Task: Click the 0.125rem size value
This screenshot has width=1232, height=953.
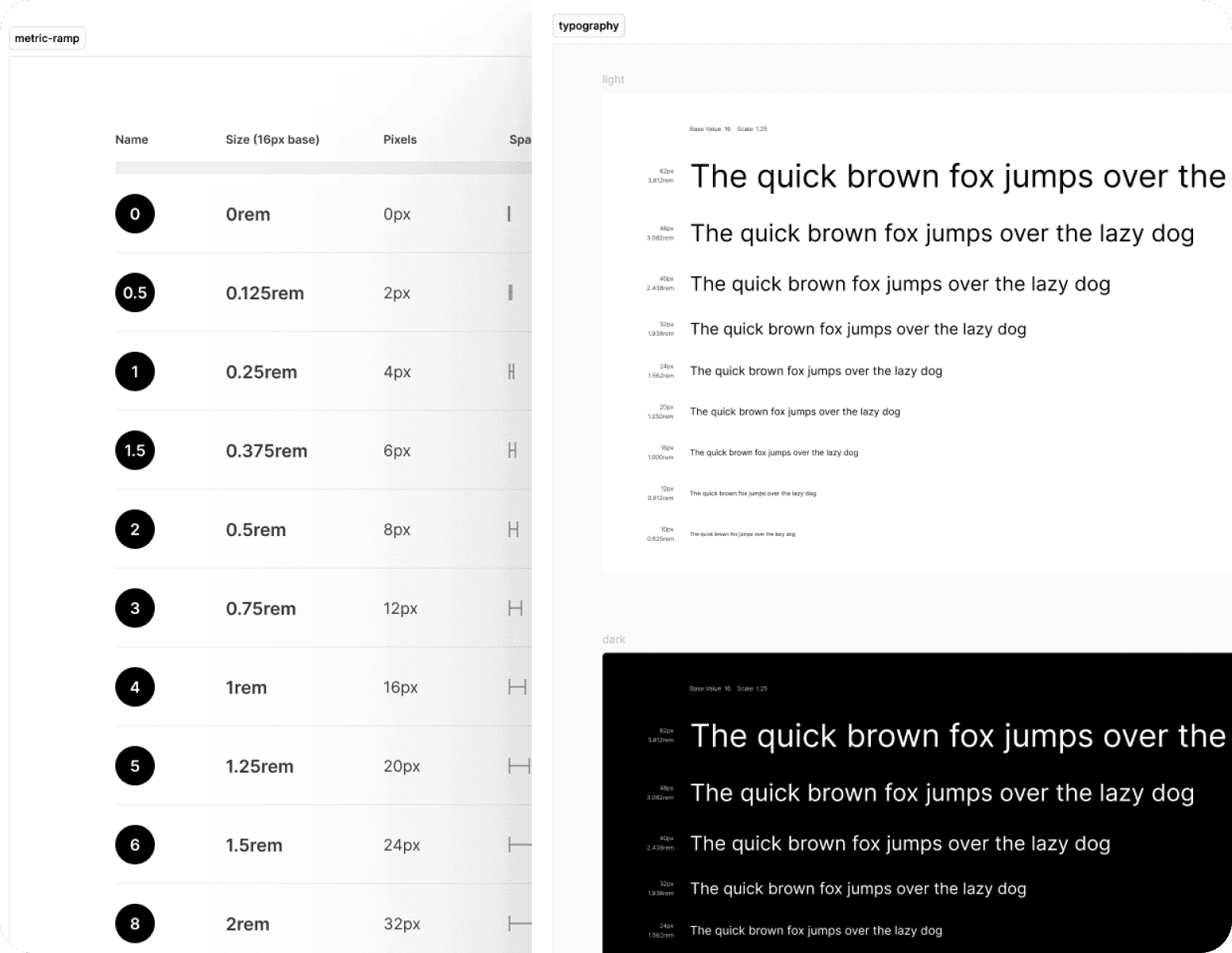Action: click(265, 293)
